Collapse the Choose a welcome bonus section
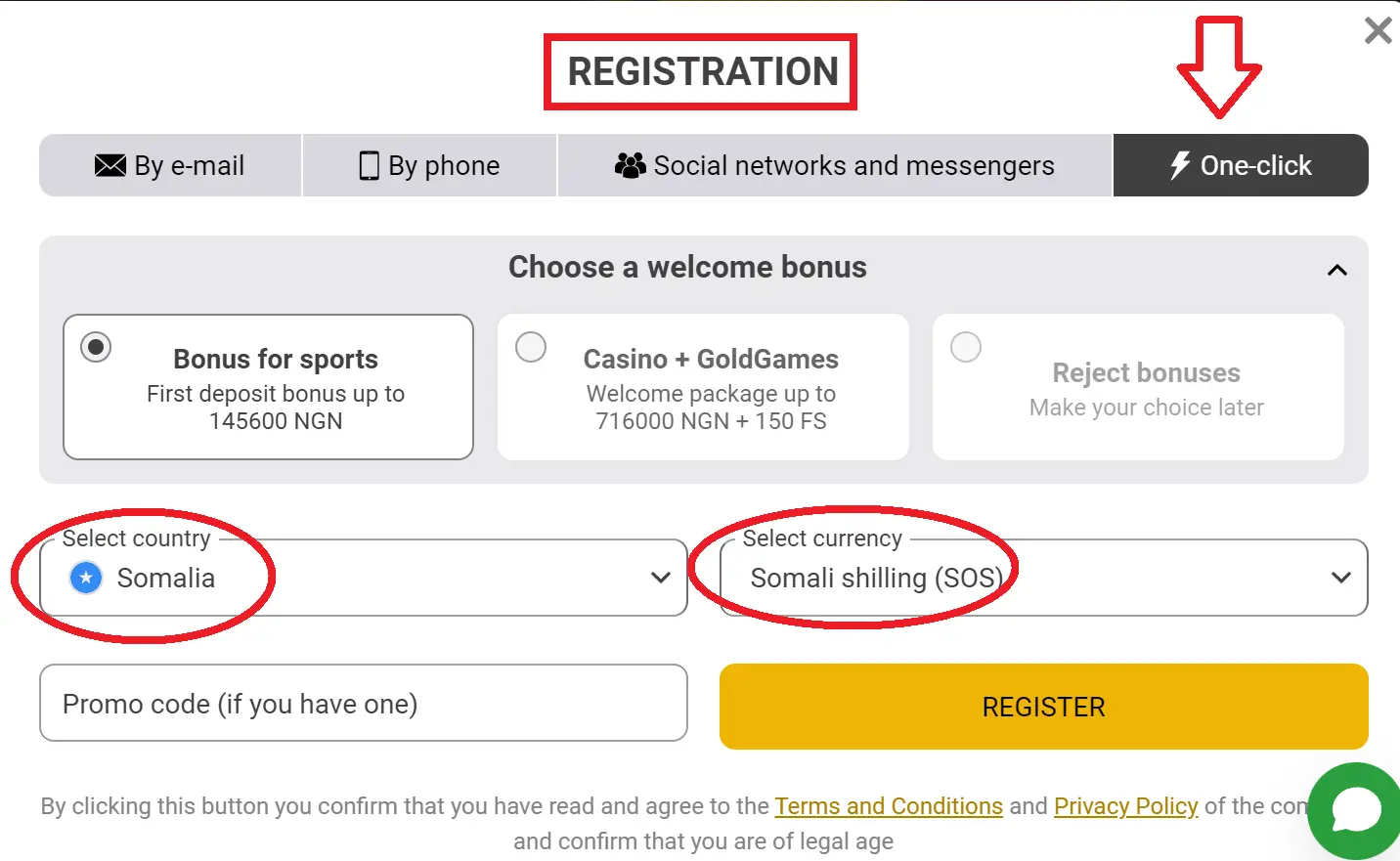 [x=1337, y=270]
